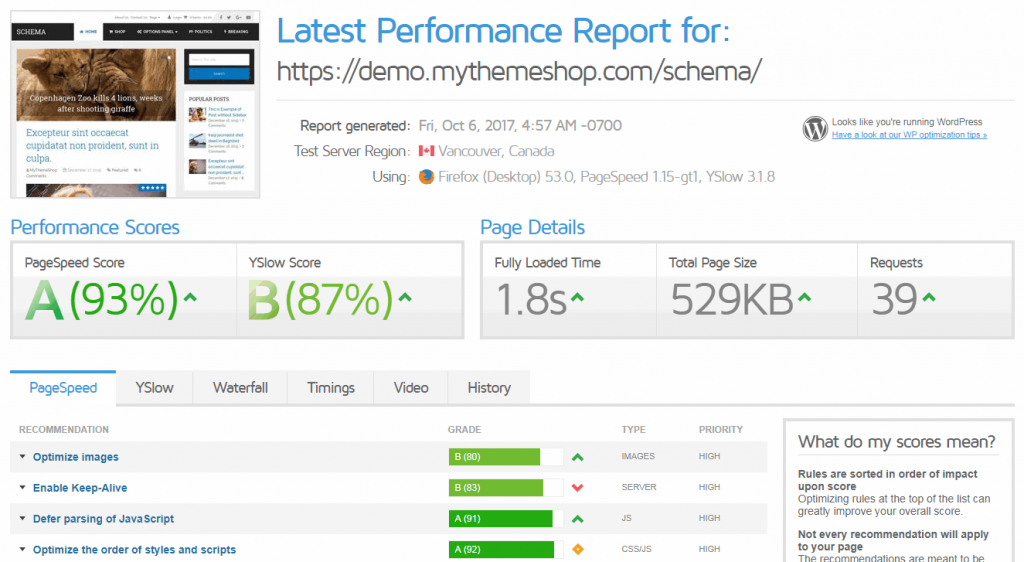The image size is (1024, 562).
Task: Open the Video tab
Action: click(x=411, y=388)
